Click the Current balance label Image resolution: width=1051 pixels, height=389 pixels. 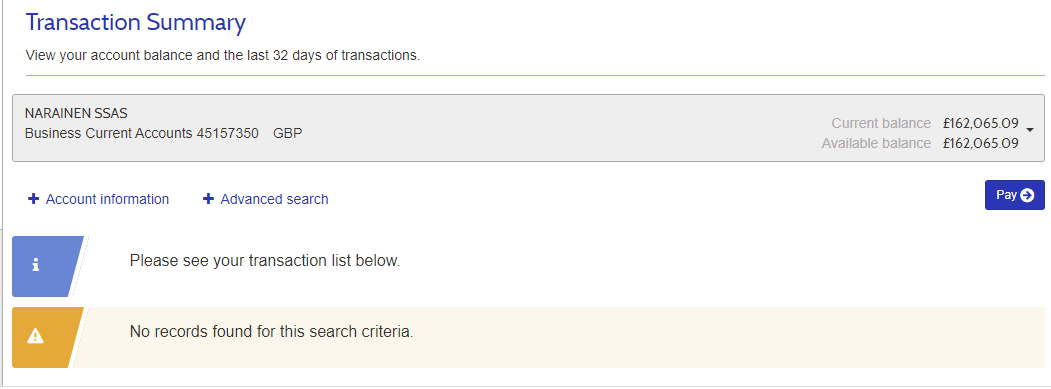coord(881,123)
